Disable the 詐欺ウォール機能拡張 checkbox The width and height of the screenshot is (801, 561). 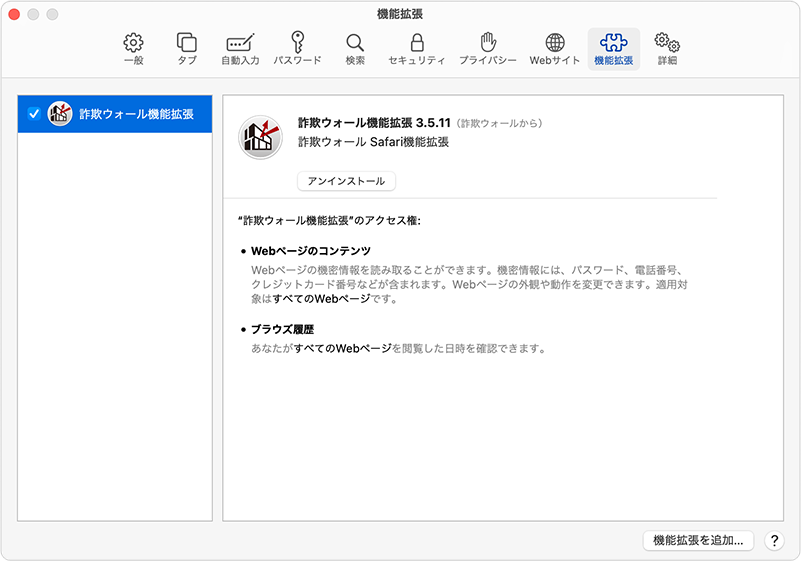click(34, 114)
